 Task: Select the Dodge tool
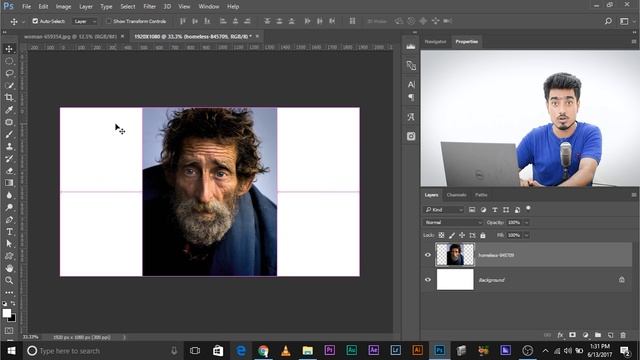[9, 207]
